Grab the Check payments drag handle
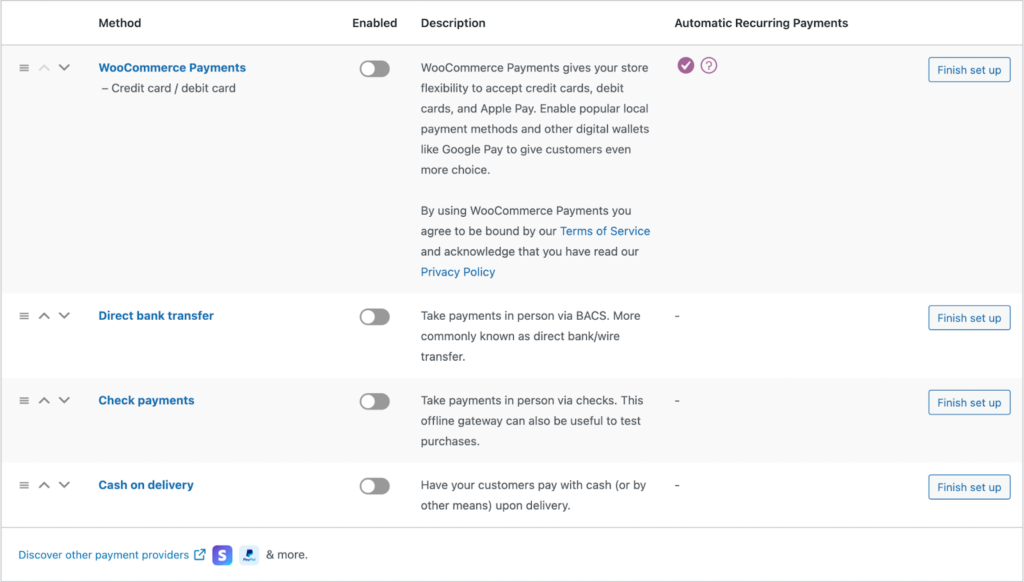1024x582 pixels. click(x=24, y=400)
